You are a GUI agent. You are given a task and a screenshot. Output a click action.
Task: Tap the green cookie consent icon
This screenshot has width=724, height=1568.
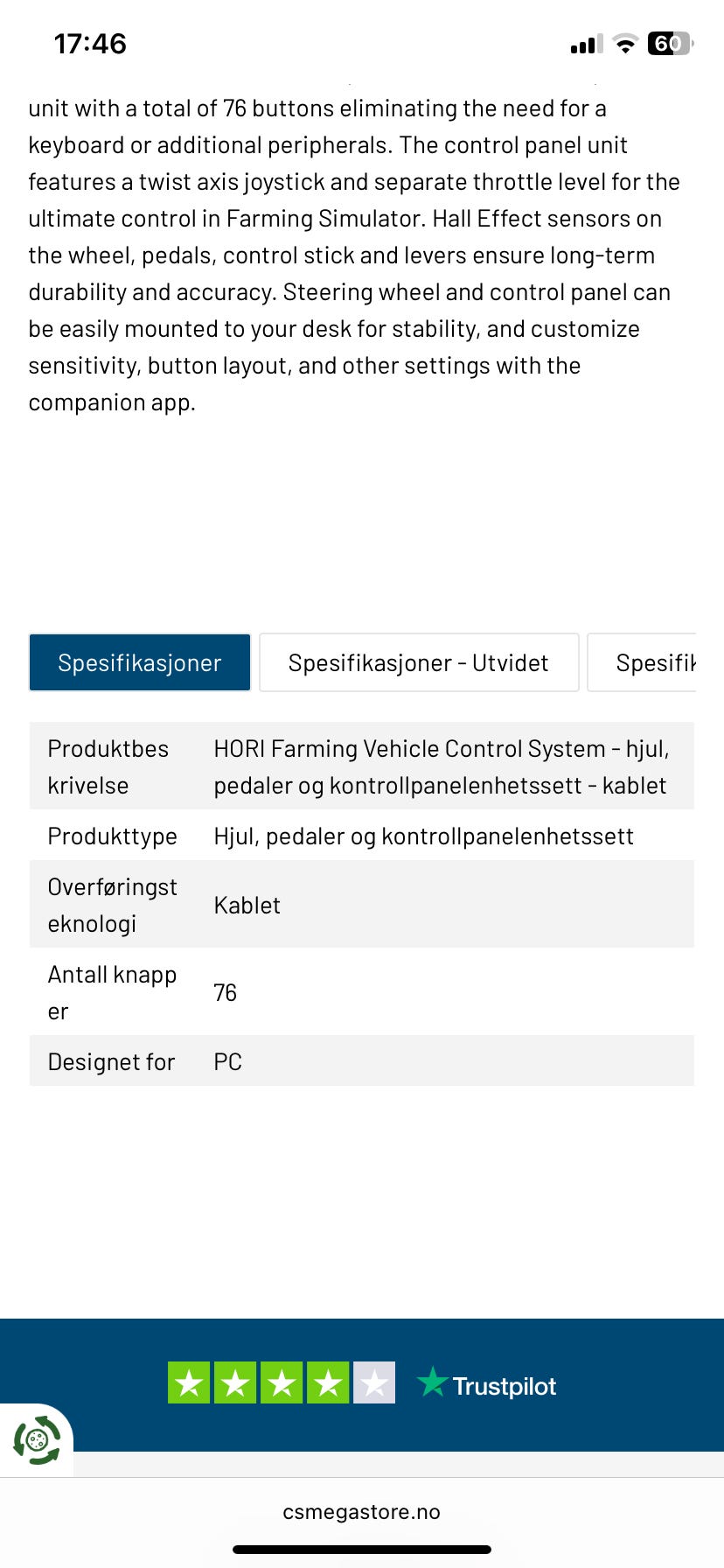tap(37, 1440)
